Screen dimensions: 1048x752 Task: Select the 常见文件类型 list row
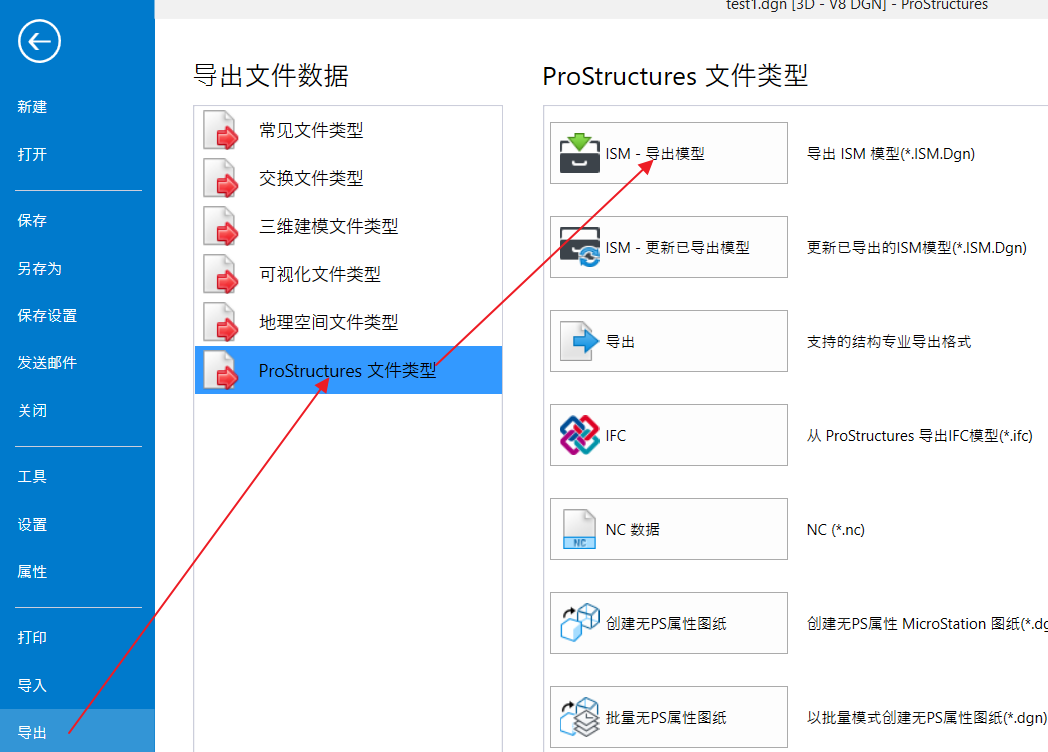348,130
